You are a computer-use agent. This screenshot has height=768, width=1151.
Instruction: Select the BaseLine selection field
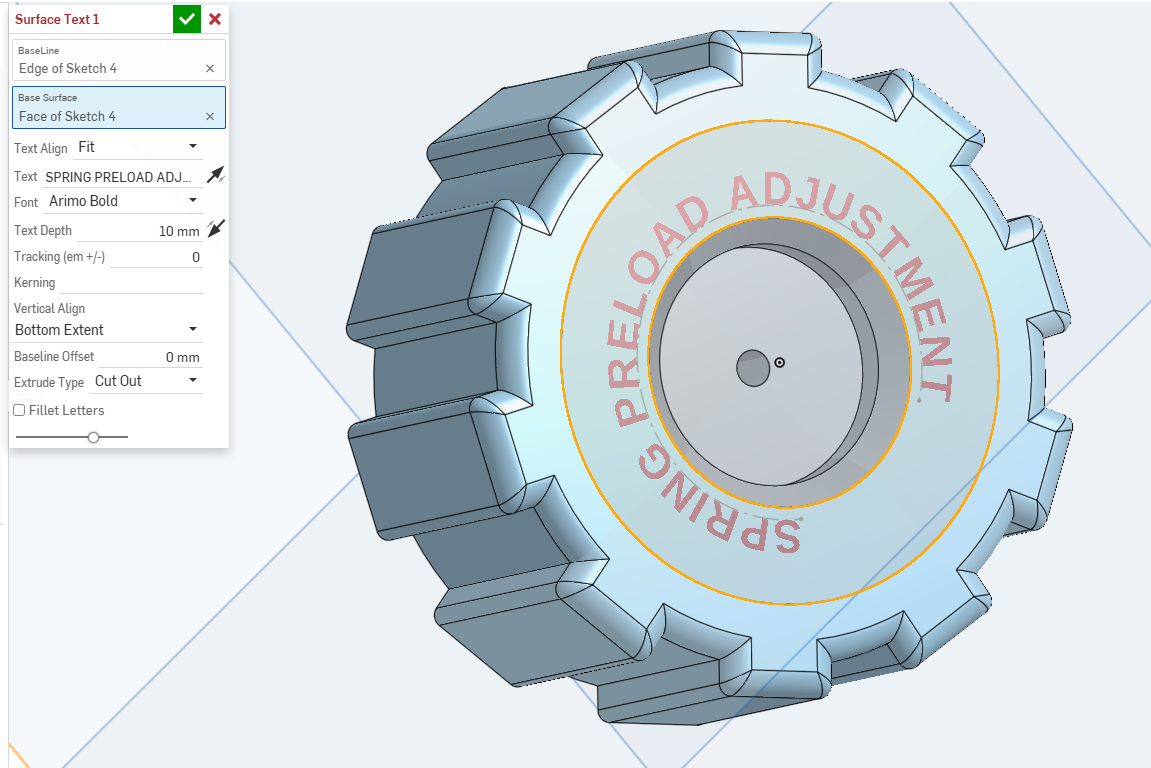(119, 60)
